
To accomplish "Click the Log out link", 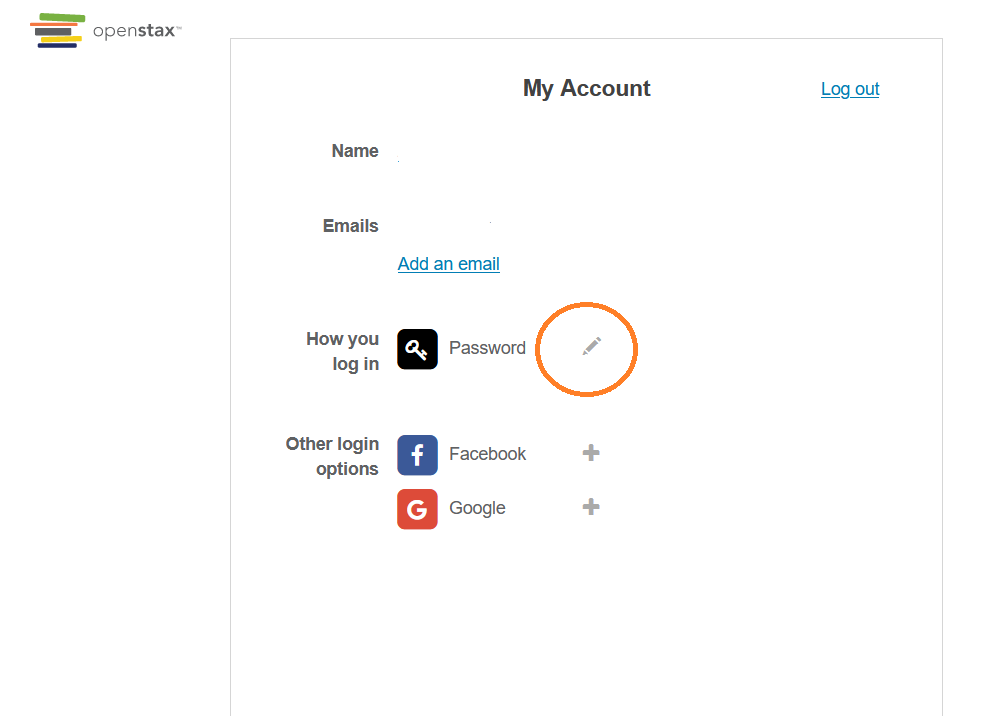I will (850, 89).
